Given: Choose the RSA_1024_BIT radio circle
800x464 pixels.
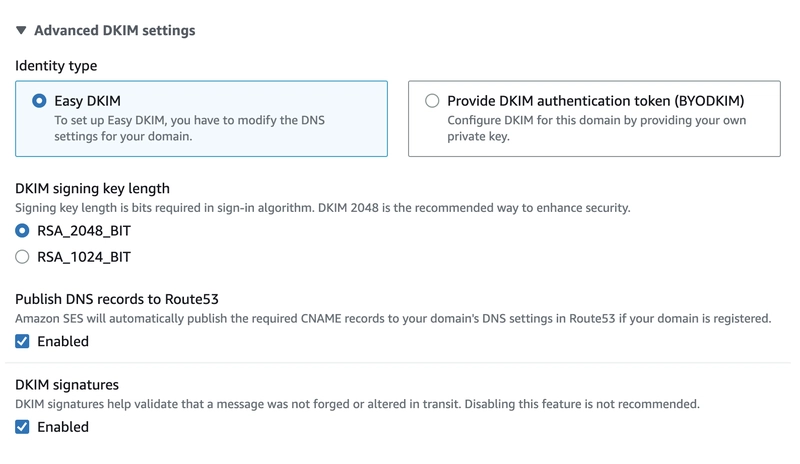Looking at the screenshot, I should pos(22,257).
